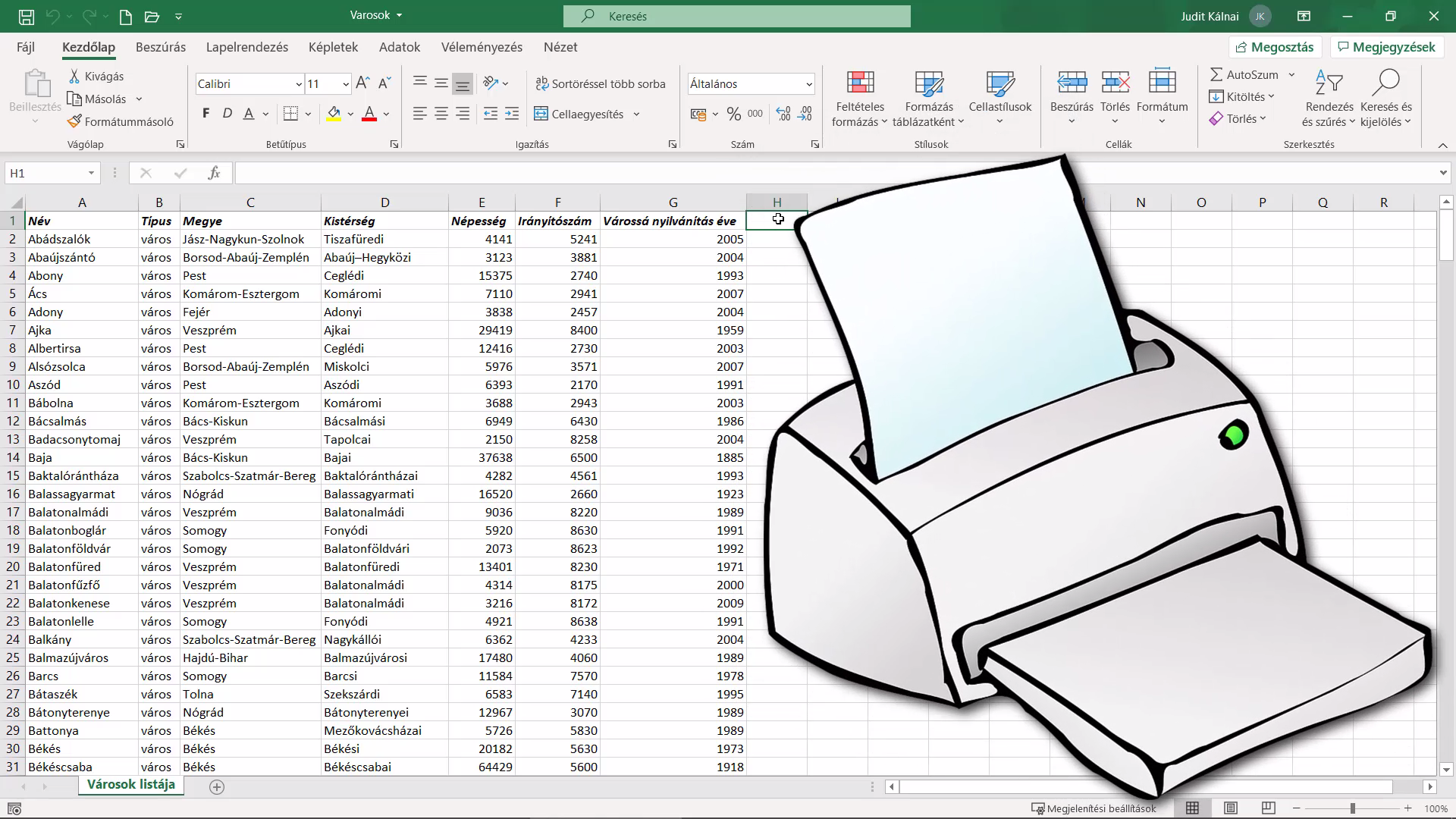Click the Formátummásoló format painter icon
The width and height of the screenshot is (1456, 819).
(74, 121)
